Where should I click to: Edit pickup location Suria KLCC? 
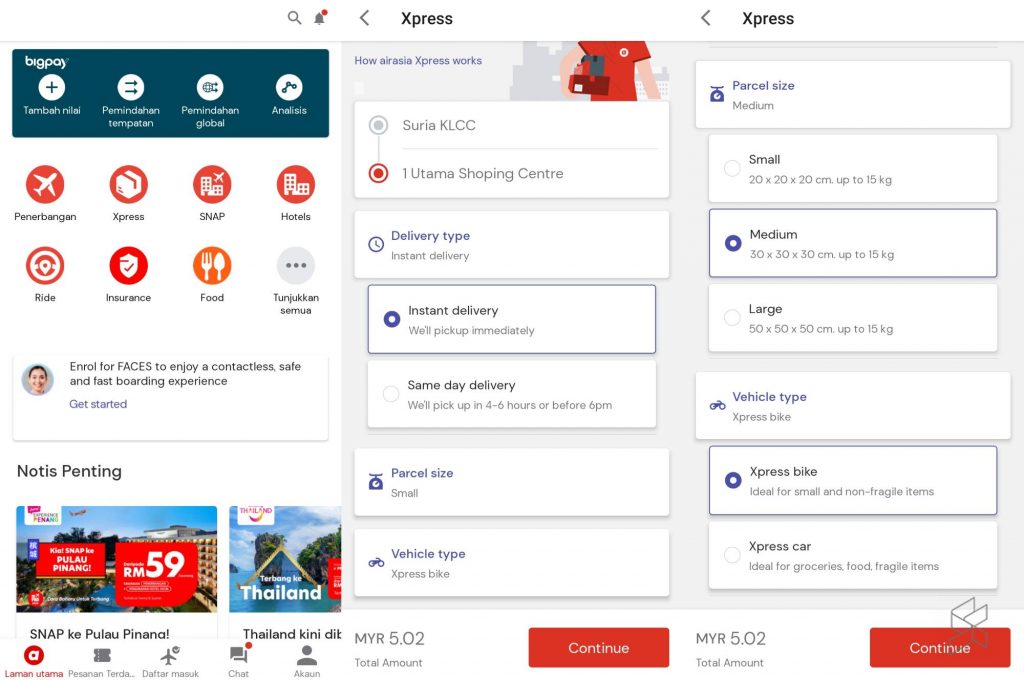coord(511,125)
